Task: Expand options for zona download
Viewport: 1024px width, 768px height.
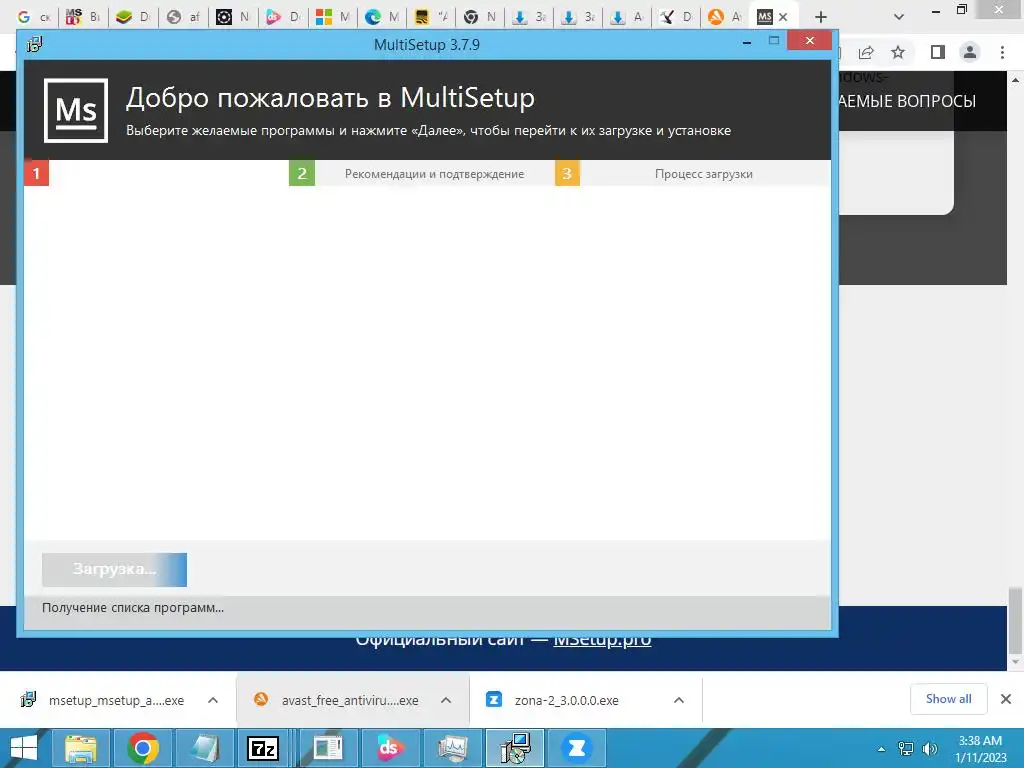Action: [679, 700]
